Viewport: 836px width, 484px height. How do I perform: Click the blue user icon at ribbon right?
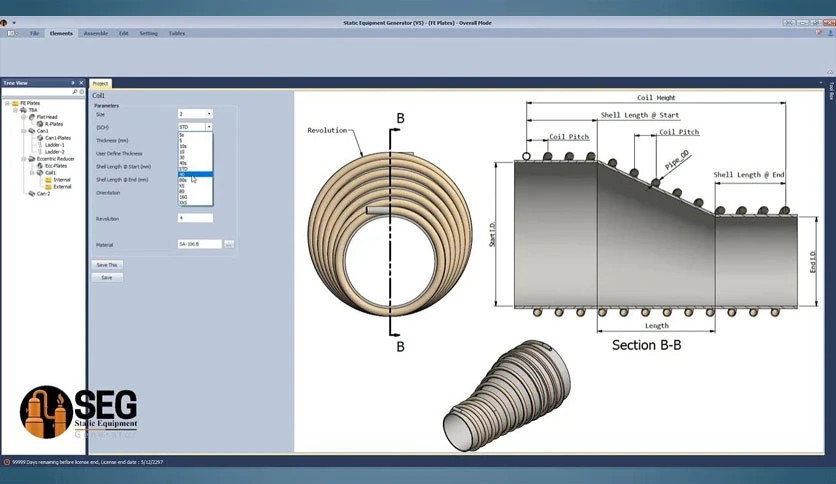coord(830,33)
